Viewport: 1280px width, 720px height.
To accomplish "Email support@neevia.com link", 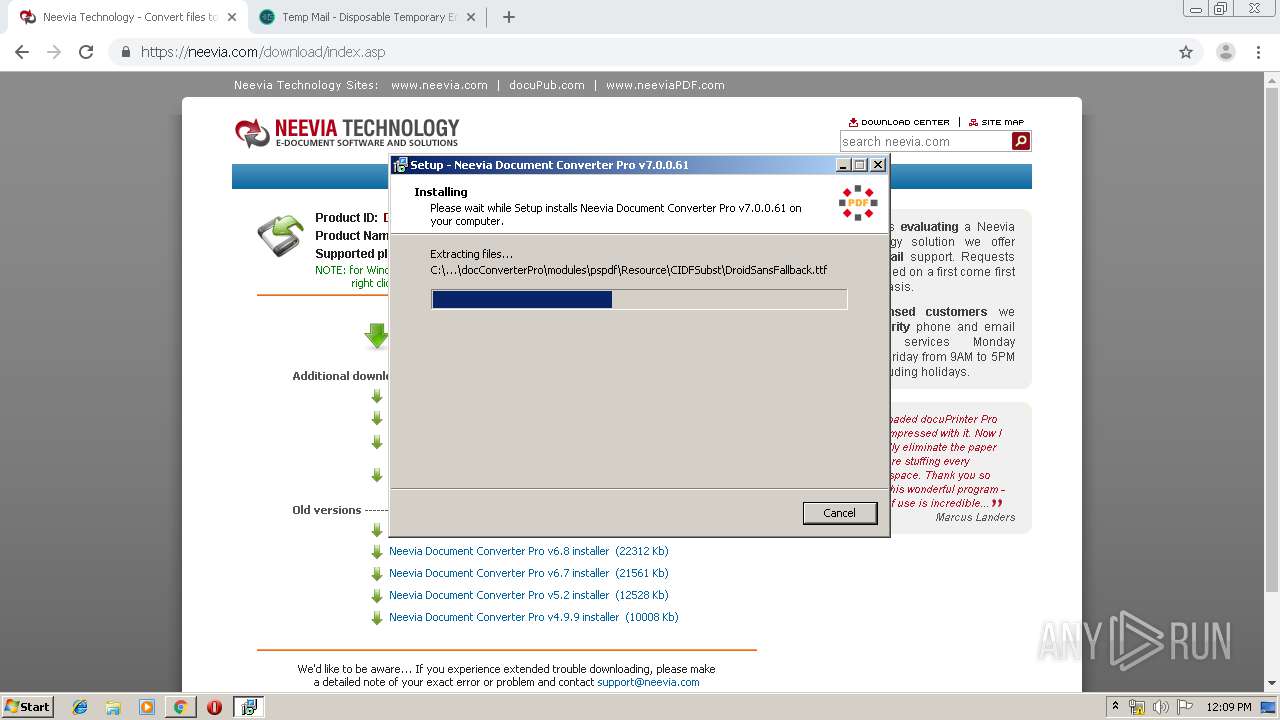I will click(648, 682).
